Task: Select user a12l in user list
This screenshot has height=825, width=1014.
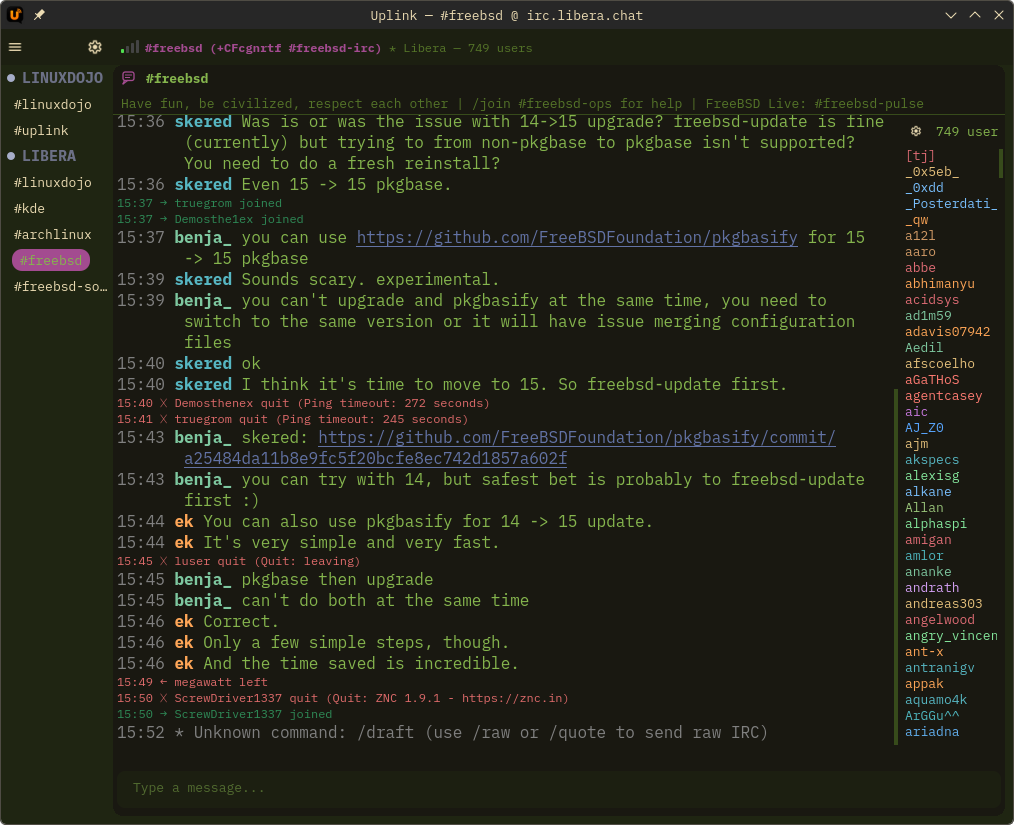Action: [920, 236]
